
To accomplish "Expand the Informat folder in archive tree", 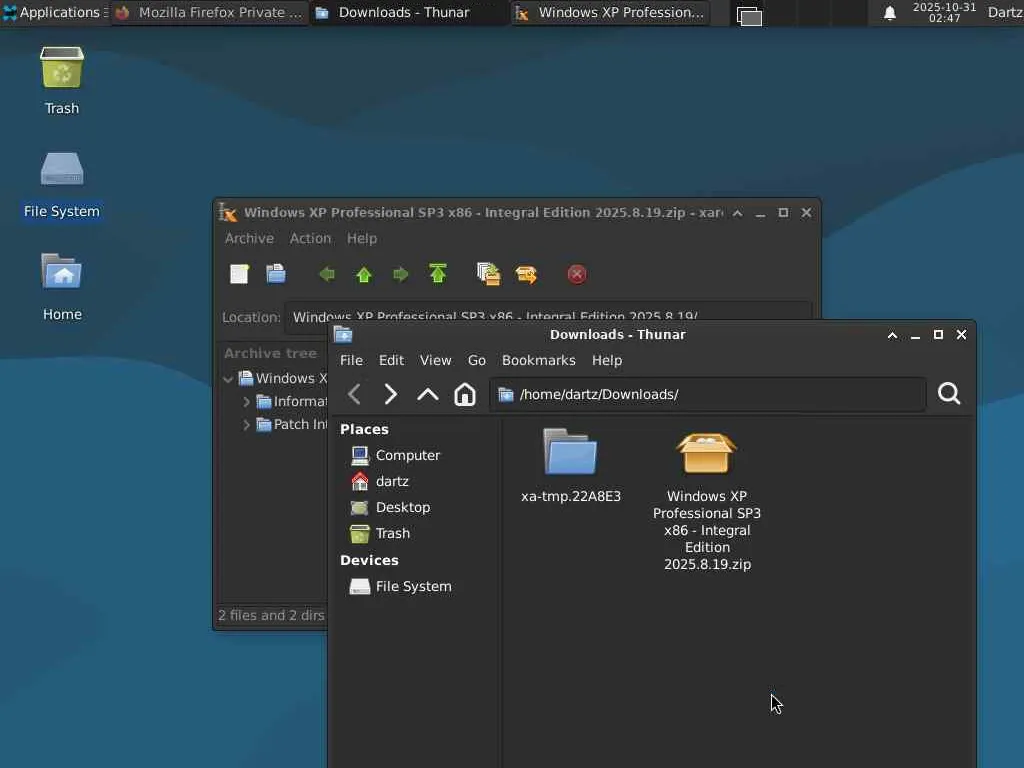I will (x=246, y=402).
